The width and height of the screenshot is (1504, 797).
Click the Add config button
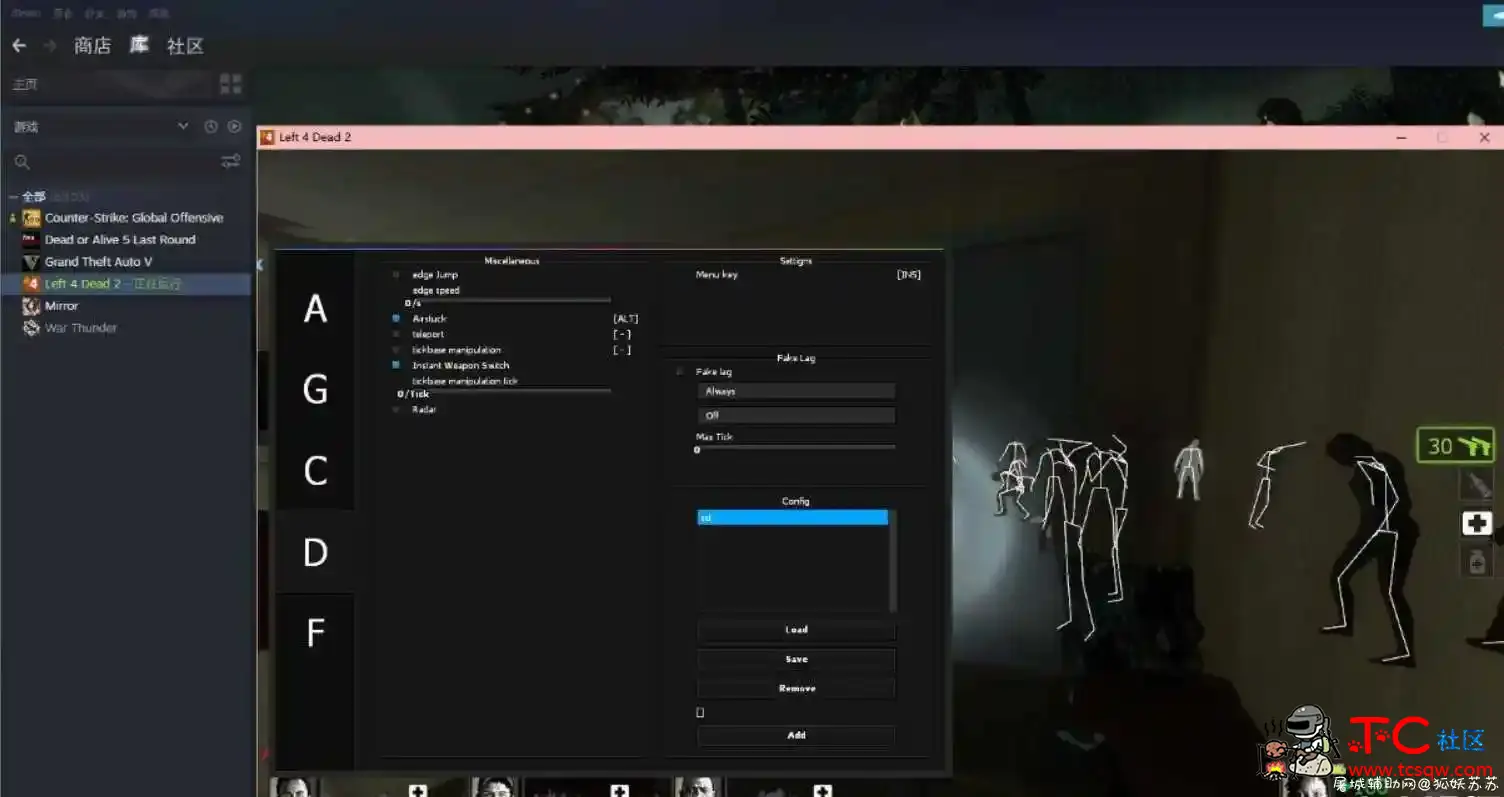click(796, 735)
